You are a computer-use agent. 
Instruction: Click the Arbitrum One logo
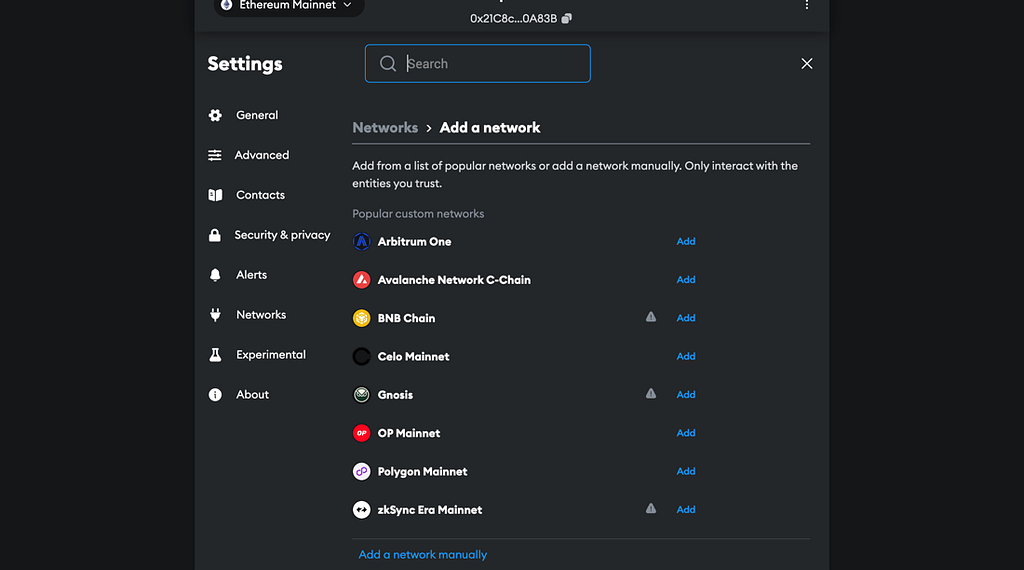click(361, 242)
